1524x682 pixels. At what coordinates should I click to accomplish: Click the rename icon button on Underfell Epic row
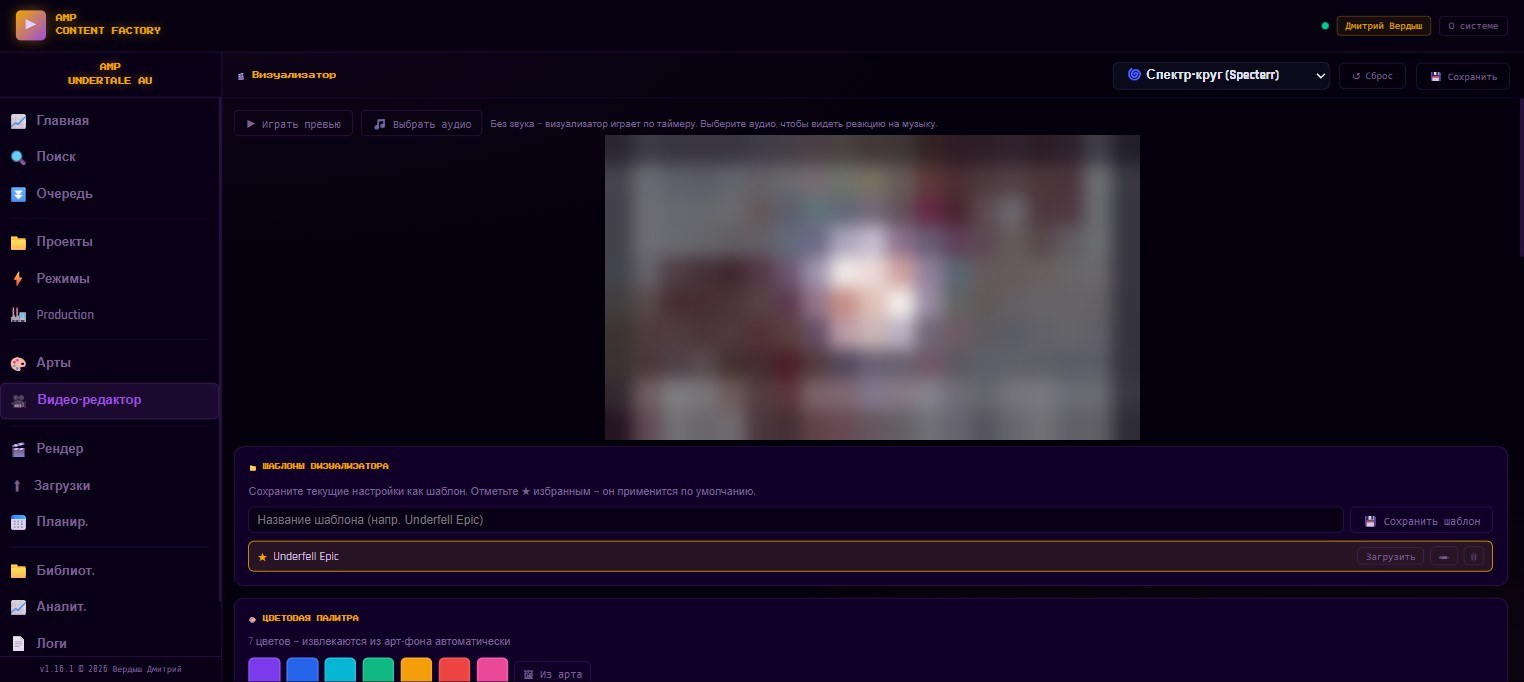1443,557
